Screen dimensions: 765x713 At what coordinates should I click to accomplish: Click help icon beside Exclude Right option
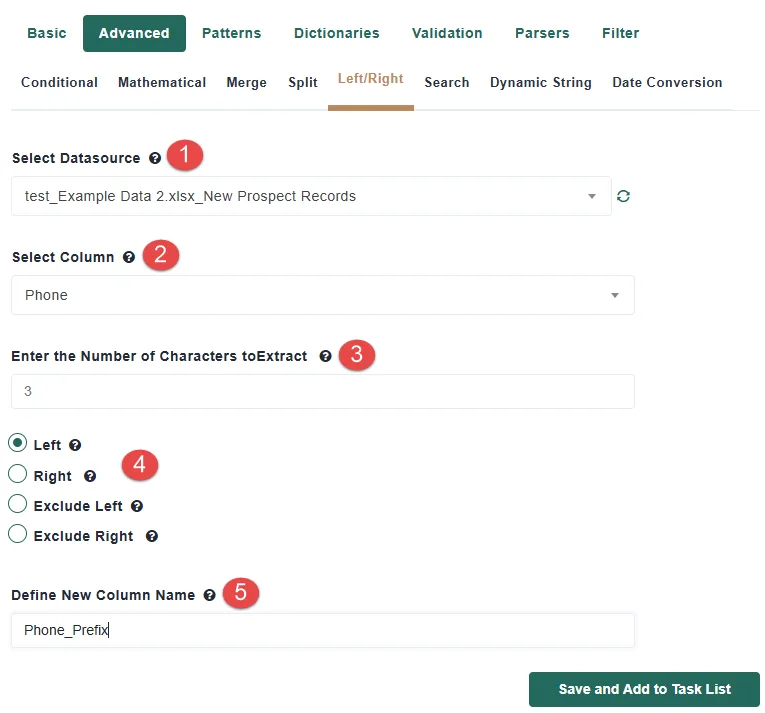[152, 536]
